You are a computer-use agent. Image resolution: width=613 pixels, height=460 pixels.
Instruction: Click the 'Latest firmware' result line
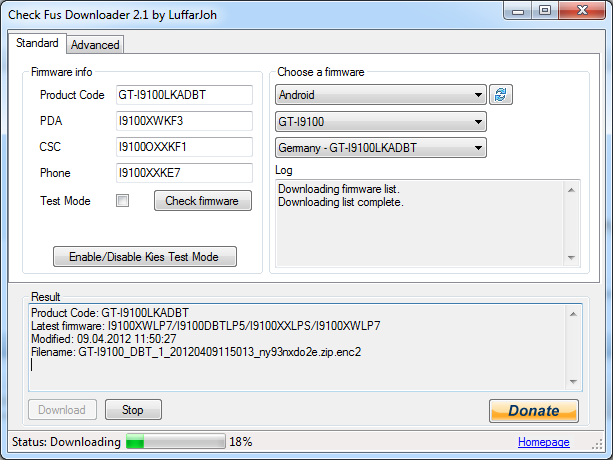[206, 326]
